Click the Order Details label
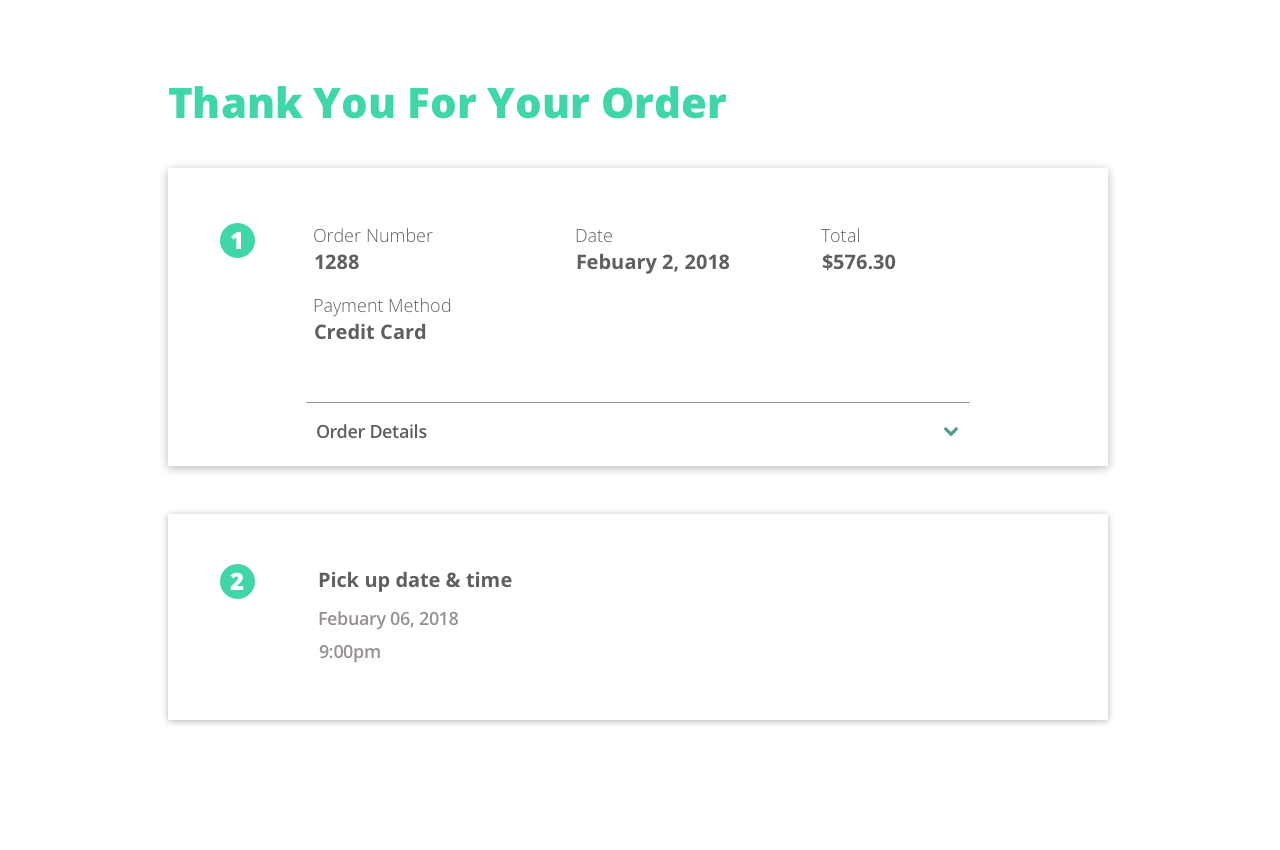The image size is (1280, 850). (x=371, y=432)
